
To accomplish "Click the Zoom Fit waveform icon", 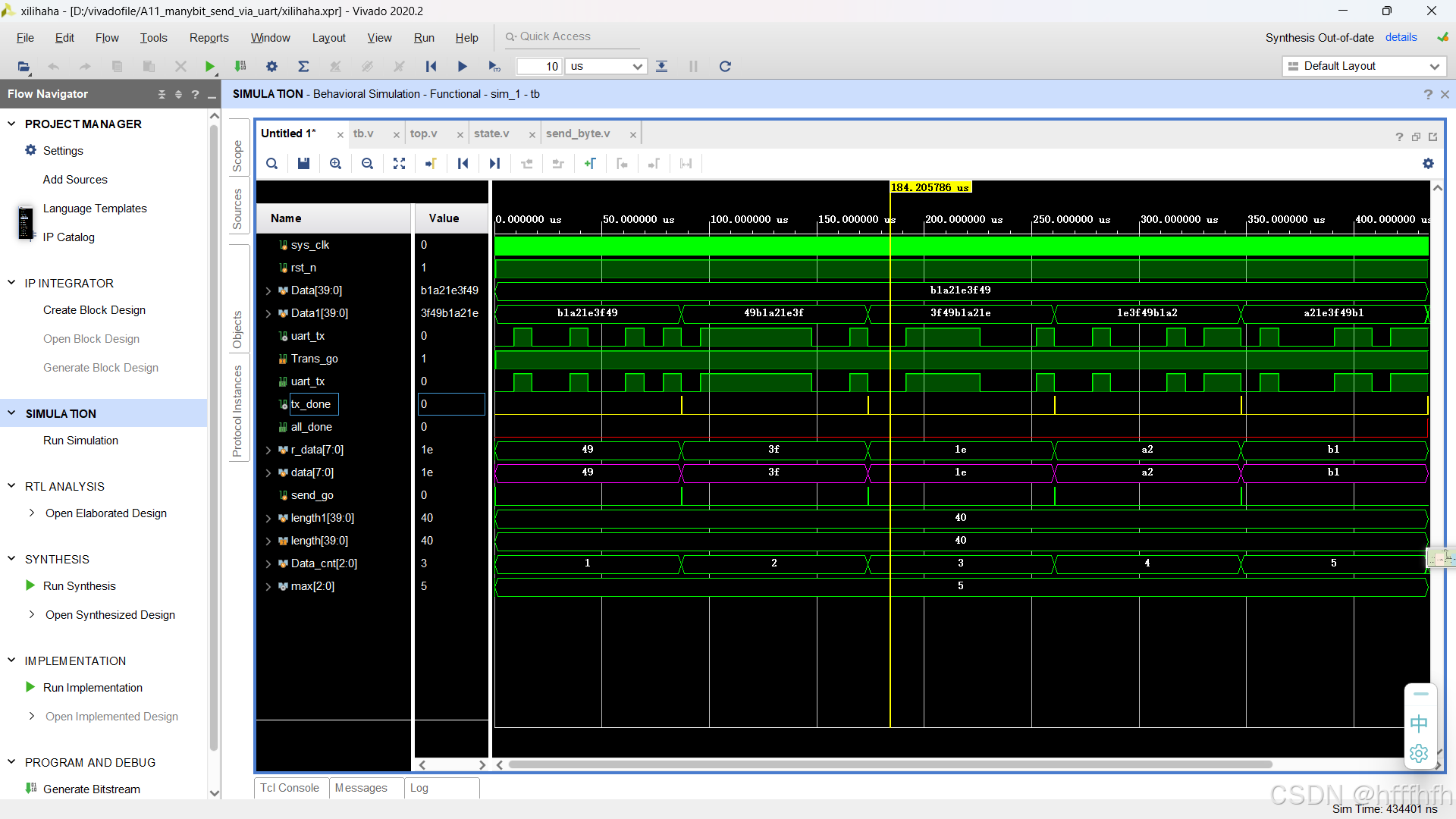I will 399,163.
